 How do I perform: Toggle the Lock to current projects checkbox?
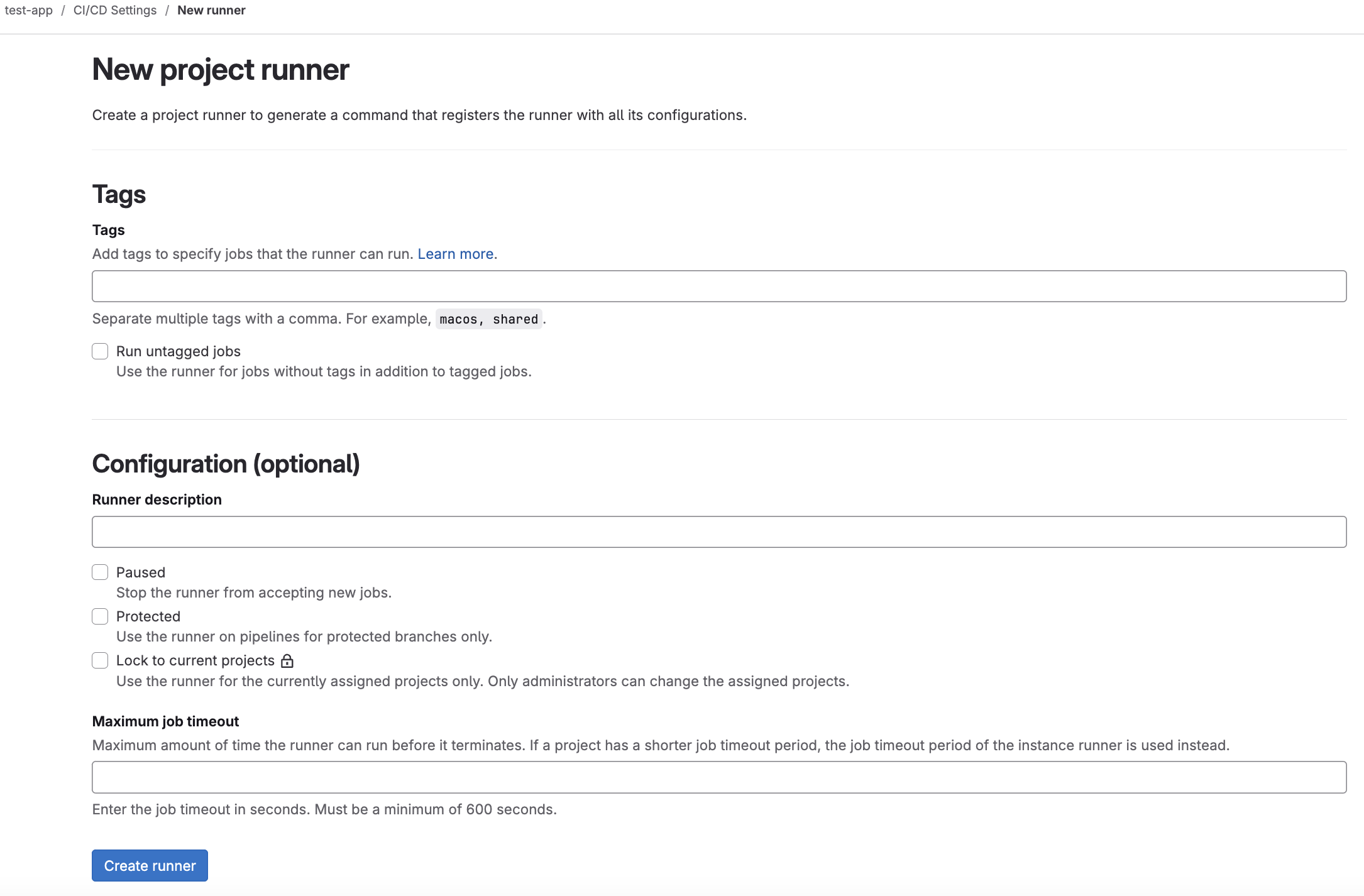pyautogui.click(x=100, y=660)
